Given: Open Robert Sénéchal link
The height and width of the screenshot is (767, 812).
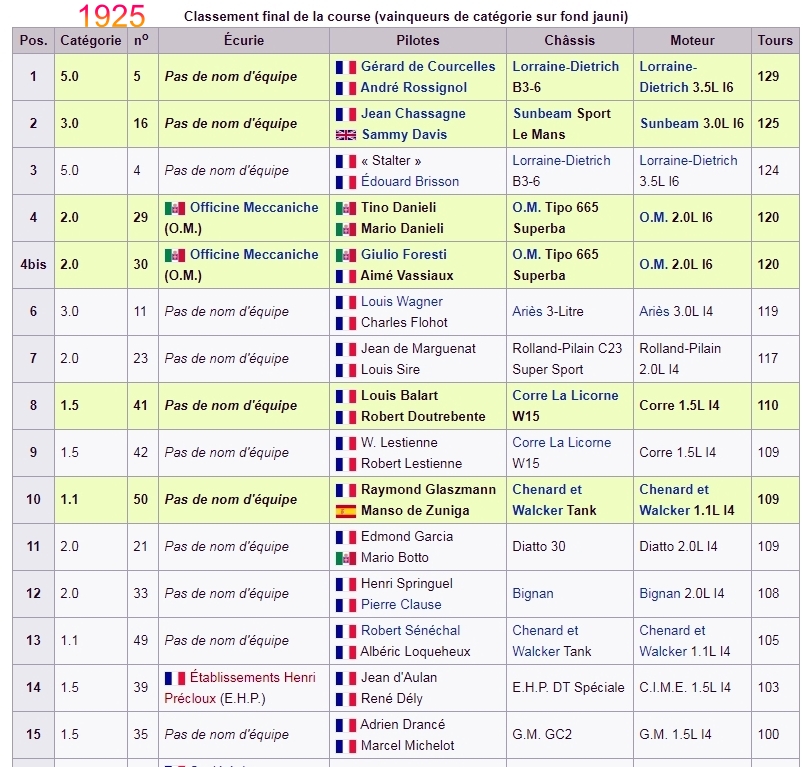Looking at the screenshot, I should (x=411, y=630).
